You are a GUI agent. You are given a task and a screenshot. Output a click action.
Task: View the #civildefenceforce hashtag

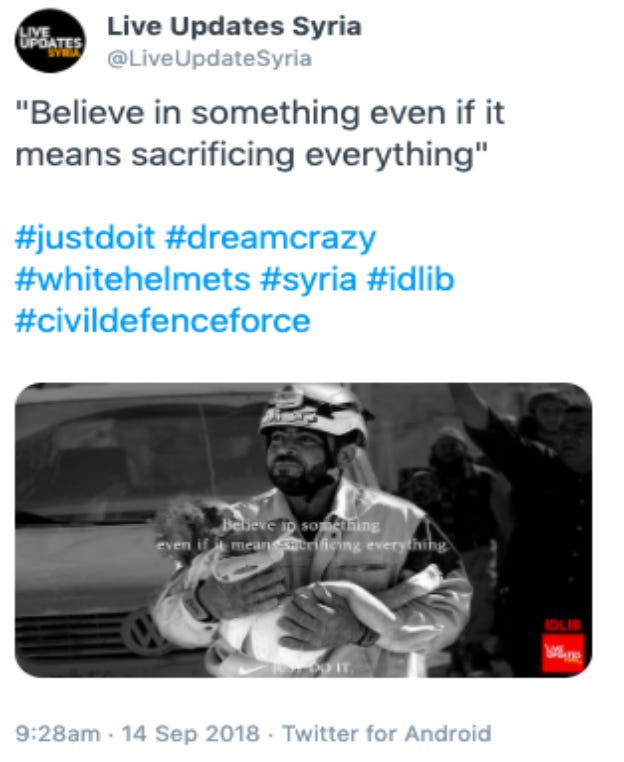pos(163,321)
